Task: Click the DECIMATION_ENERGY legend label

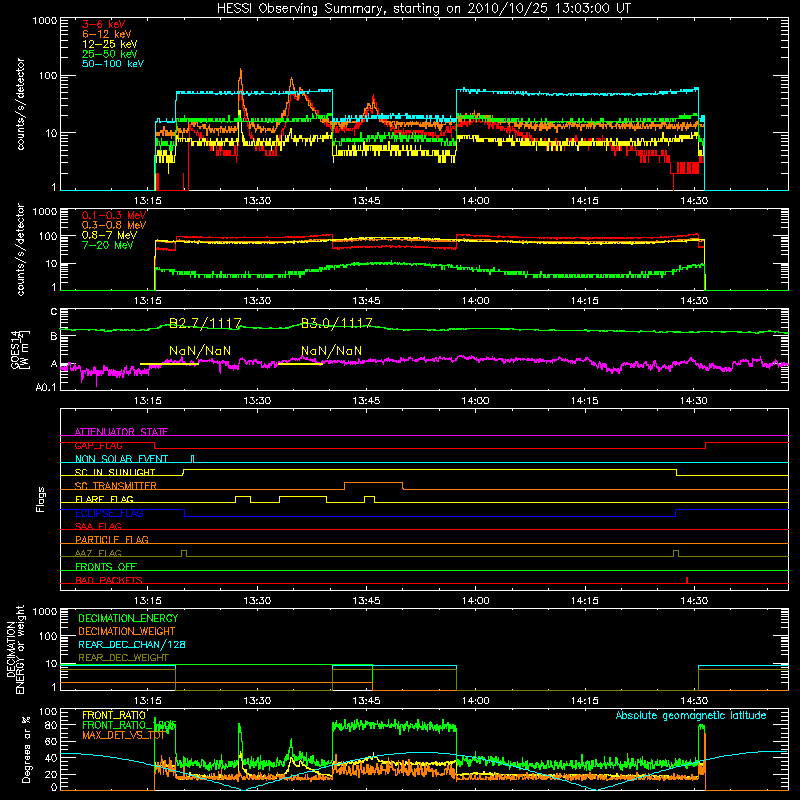Action: [128, 618]
